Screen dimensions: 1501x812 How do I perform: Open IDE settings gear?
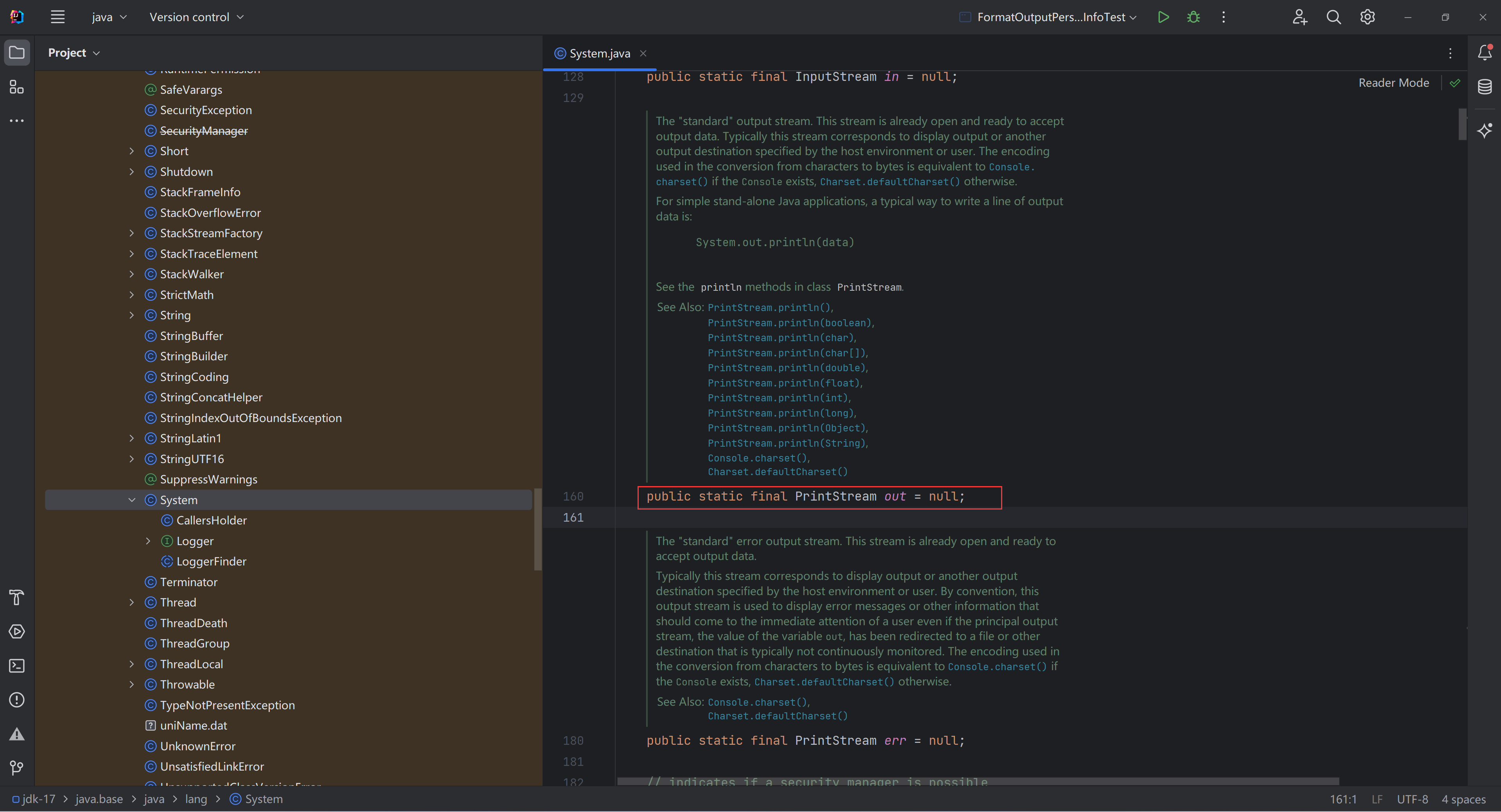coord(1368,17)
